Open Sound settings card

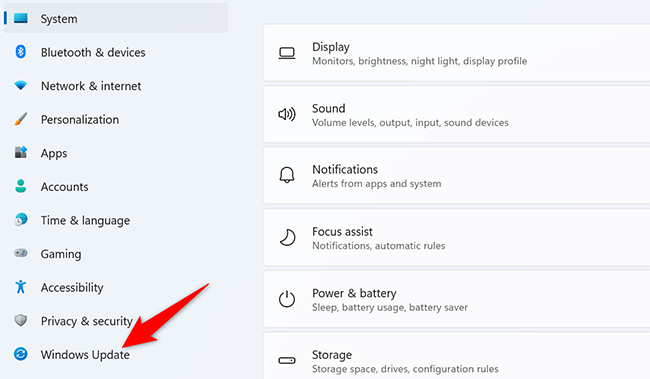pyautogui.click(x=456, y=114)
